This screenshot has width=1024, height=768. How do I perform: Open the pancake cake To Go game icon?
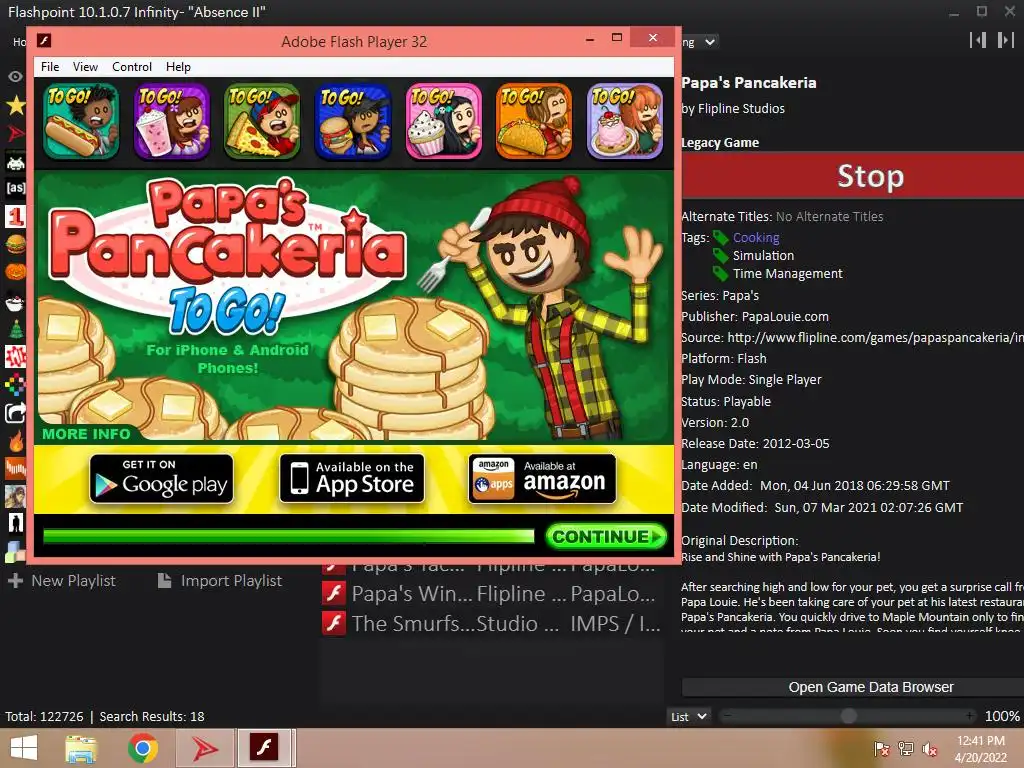[x=624, y=121]
